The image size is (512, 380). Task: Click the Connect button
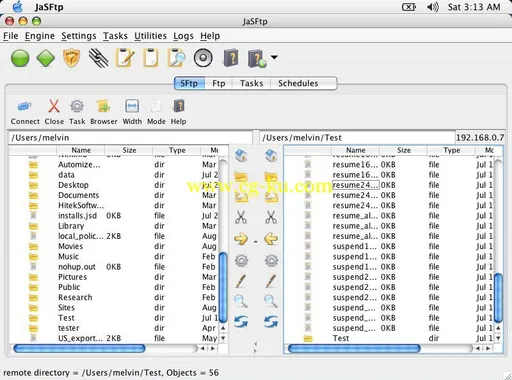click(25, 112)
